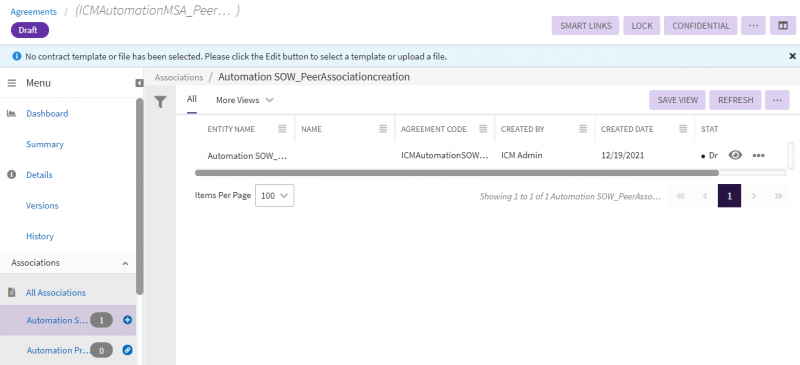The width and height of the screenshot is (800, 365).
Task: Go to last page arrow
Action: coord(778,196)
